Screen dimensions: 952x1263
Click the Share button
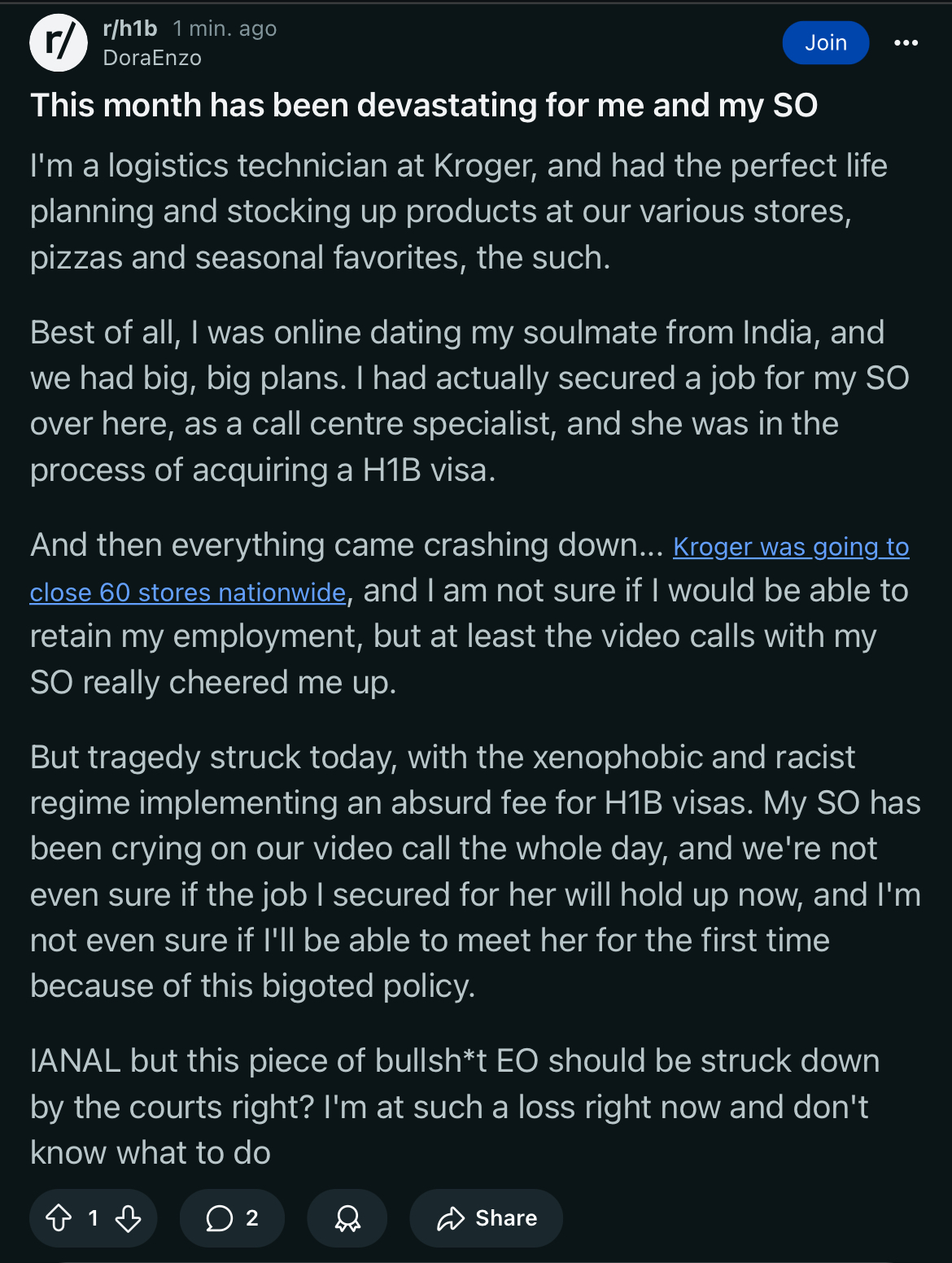click(x=487, y=1218)
